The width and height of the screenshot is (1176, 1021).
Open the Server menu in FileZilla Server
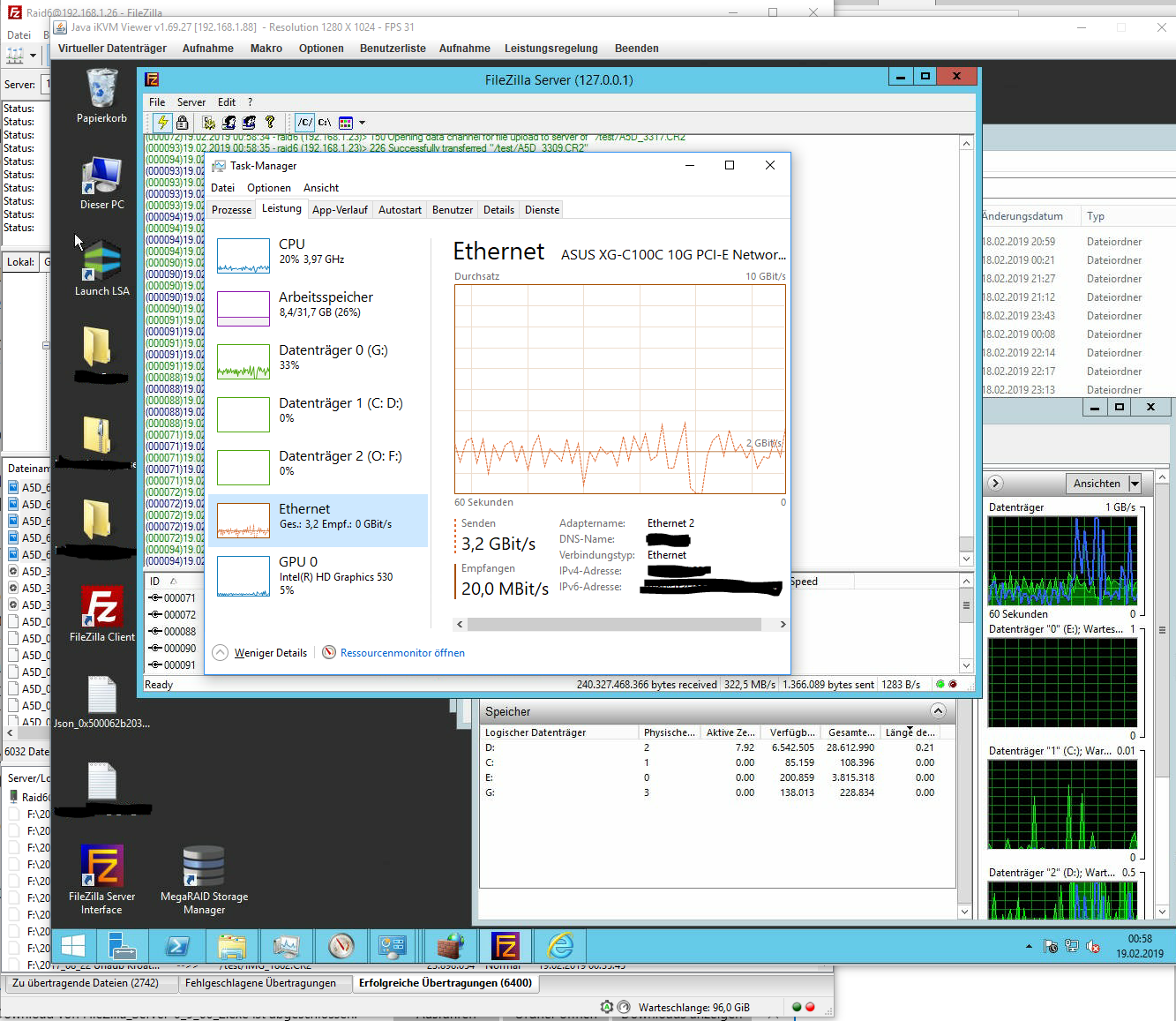191,102
